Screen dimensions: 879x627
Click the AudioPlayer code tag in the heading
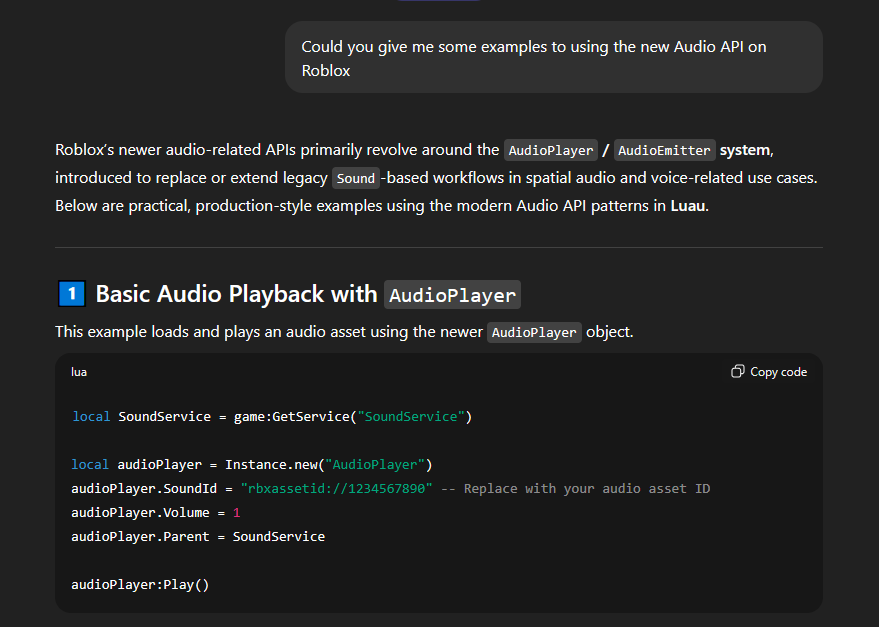(452, 295)
